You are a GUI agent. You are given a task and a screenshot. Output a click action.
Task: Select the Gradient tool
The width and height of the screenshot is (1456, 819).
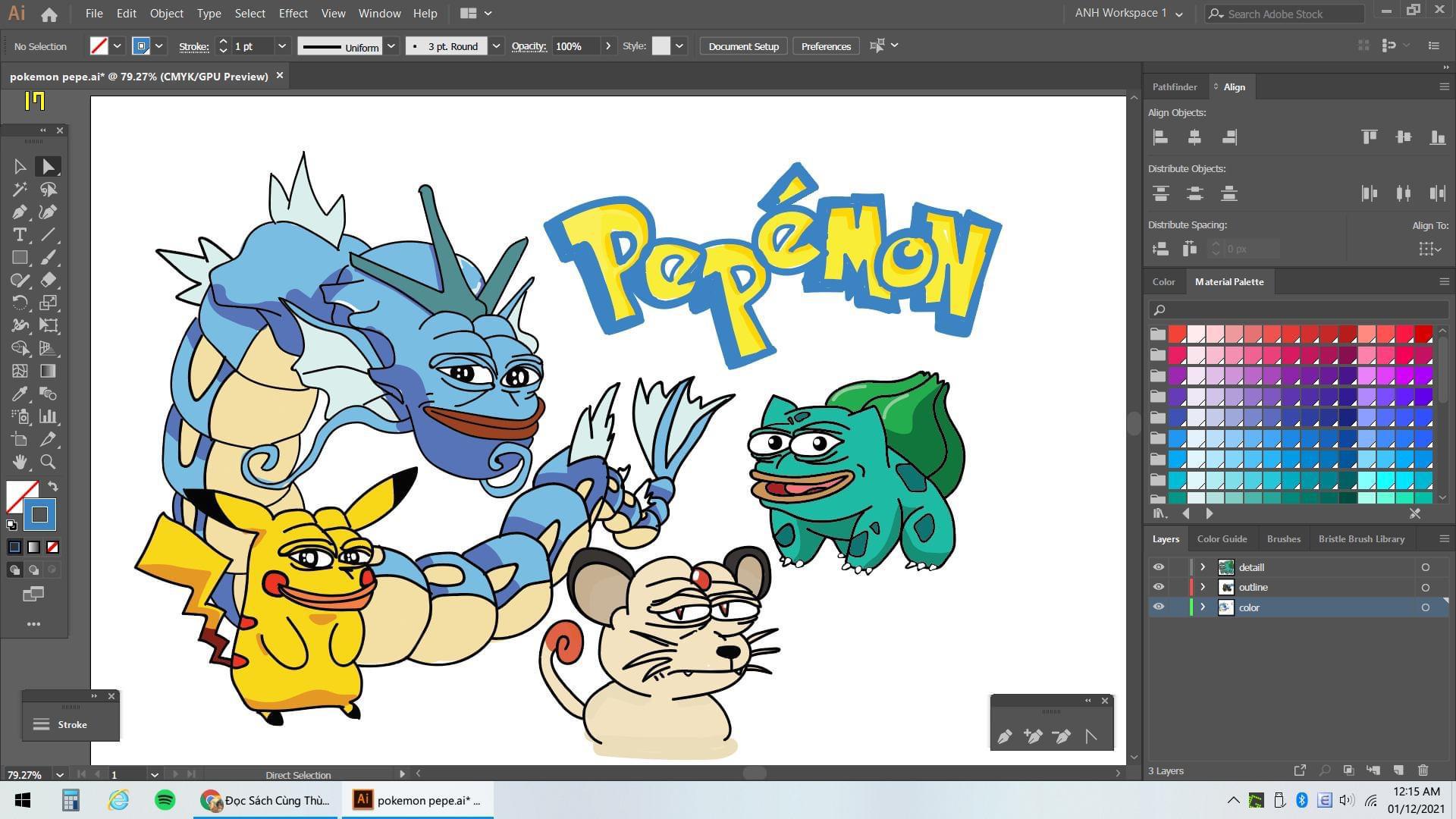tap(49, 372)
